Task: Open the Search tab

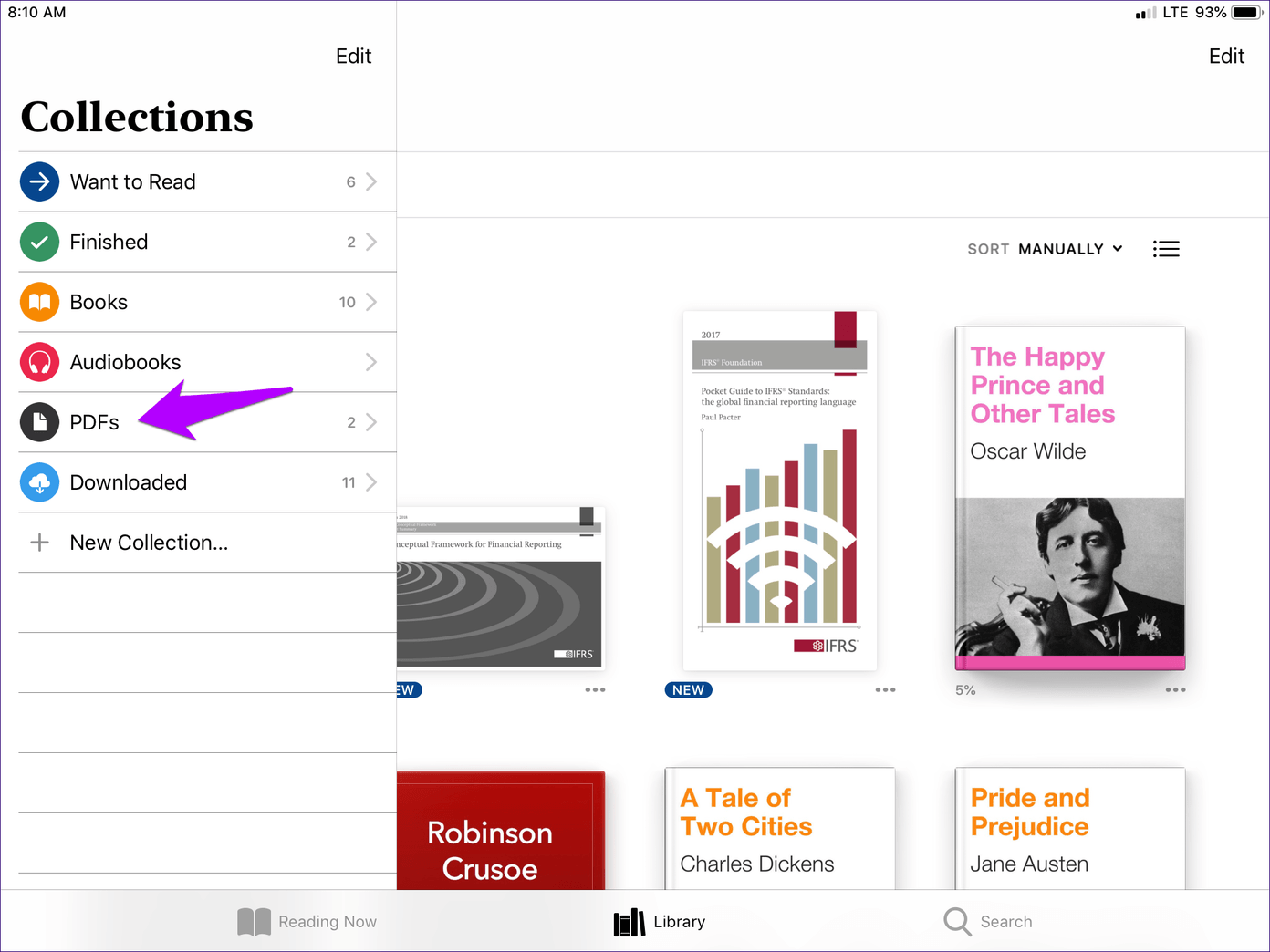Action: (x=988, y=922)
